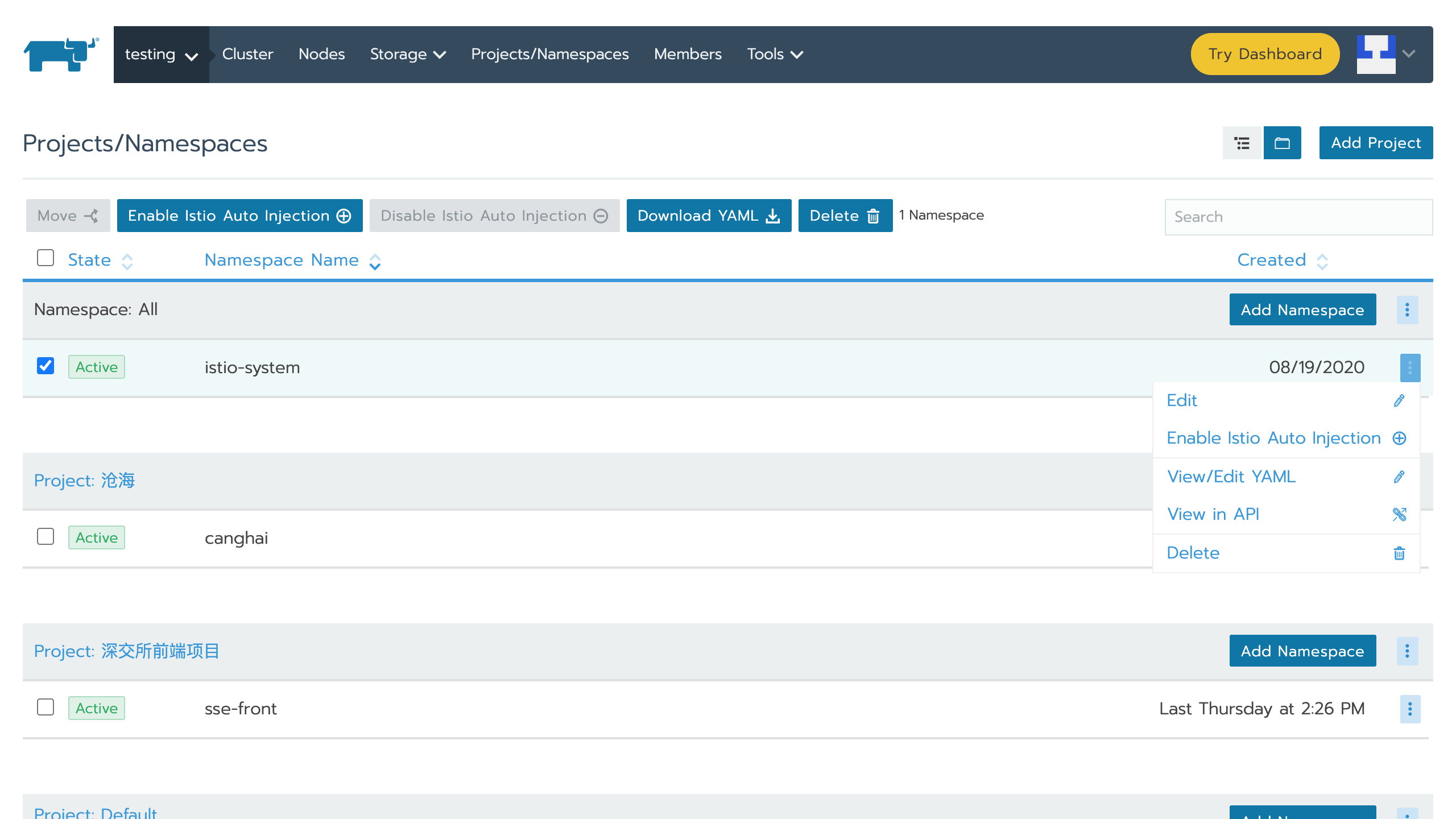1456x819 pixels.
Task: Switch to flat folder view icon
Action: (1283, 143)
